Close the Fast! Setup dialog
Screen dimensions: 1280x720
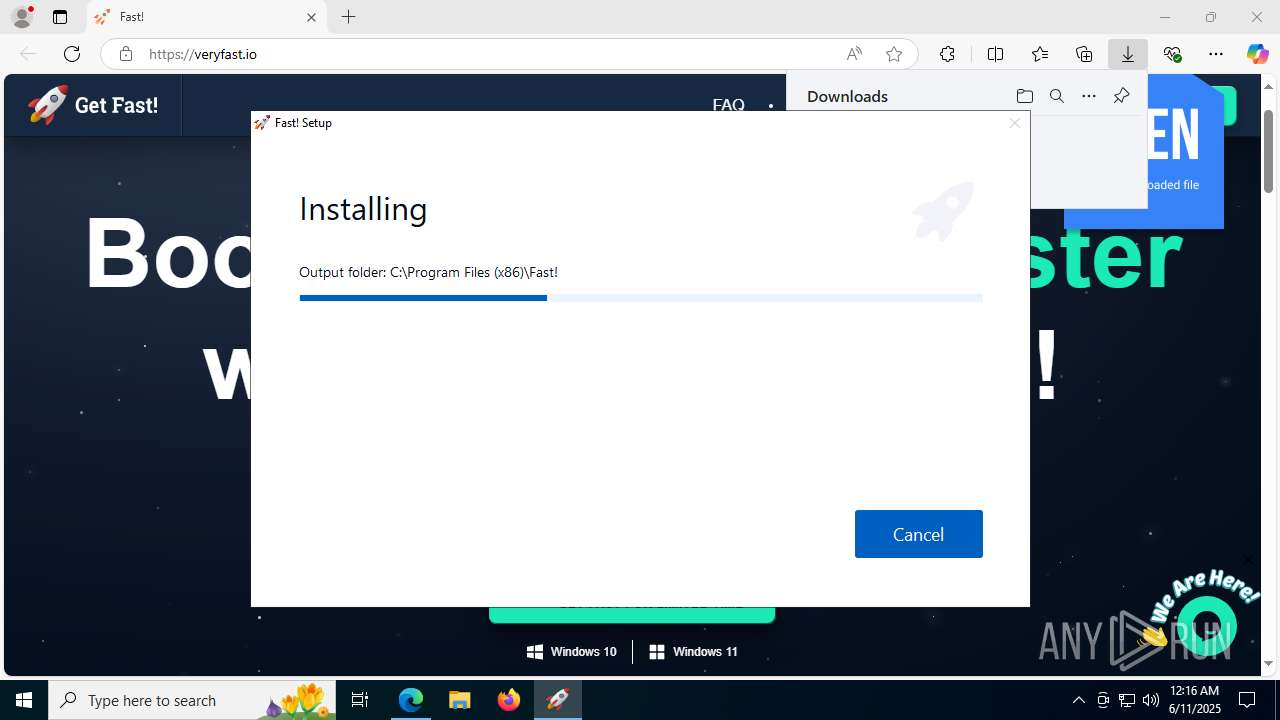(1015, 123)
